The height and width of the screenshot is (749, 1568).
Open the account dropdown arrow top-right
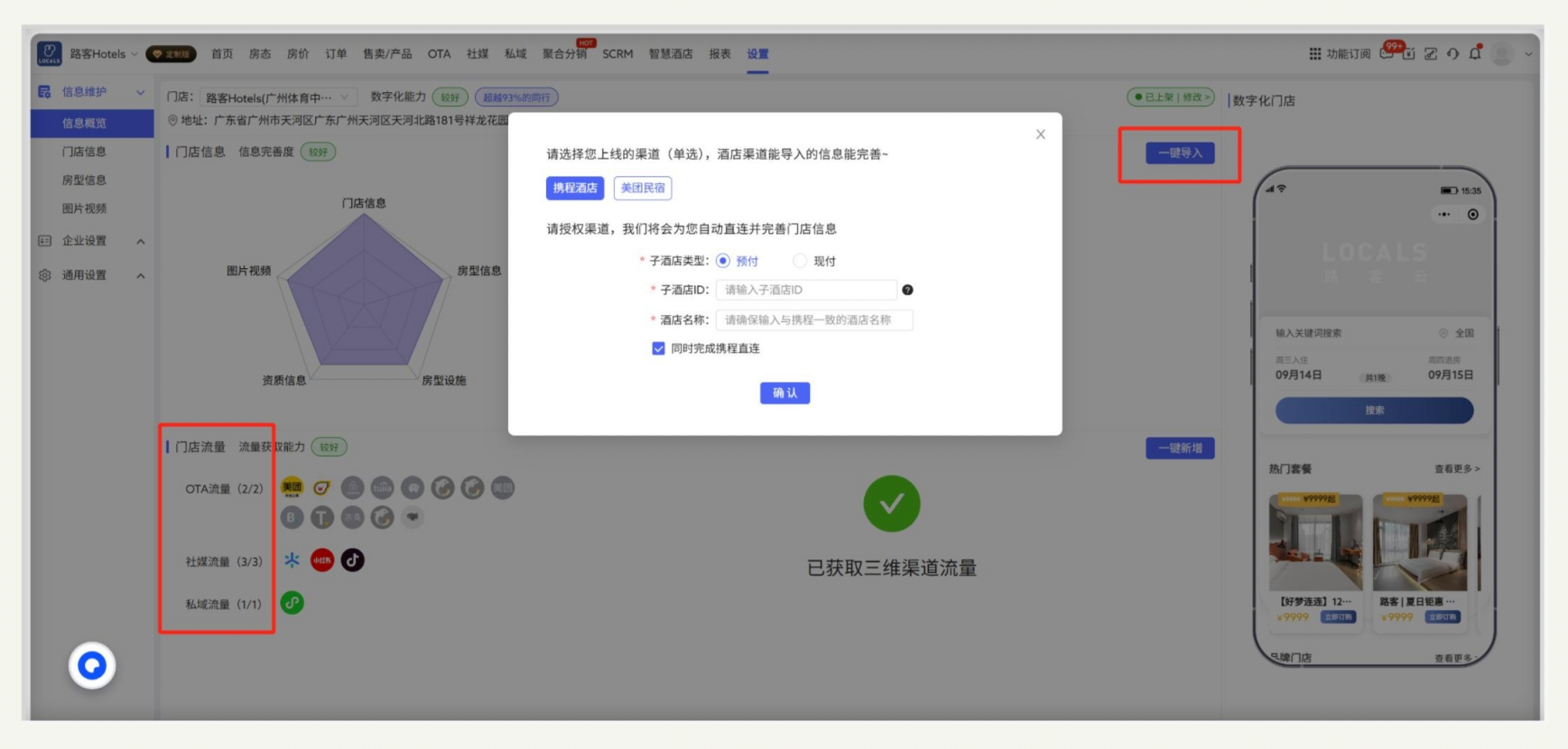pos(1528,54)
